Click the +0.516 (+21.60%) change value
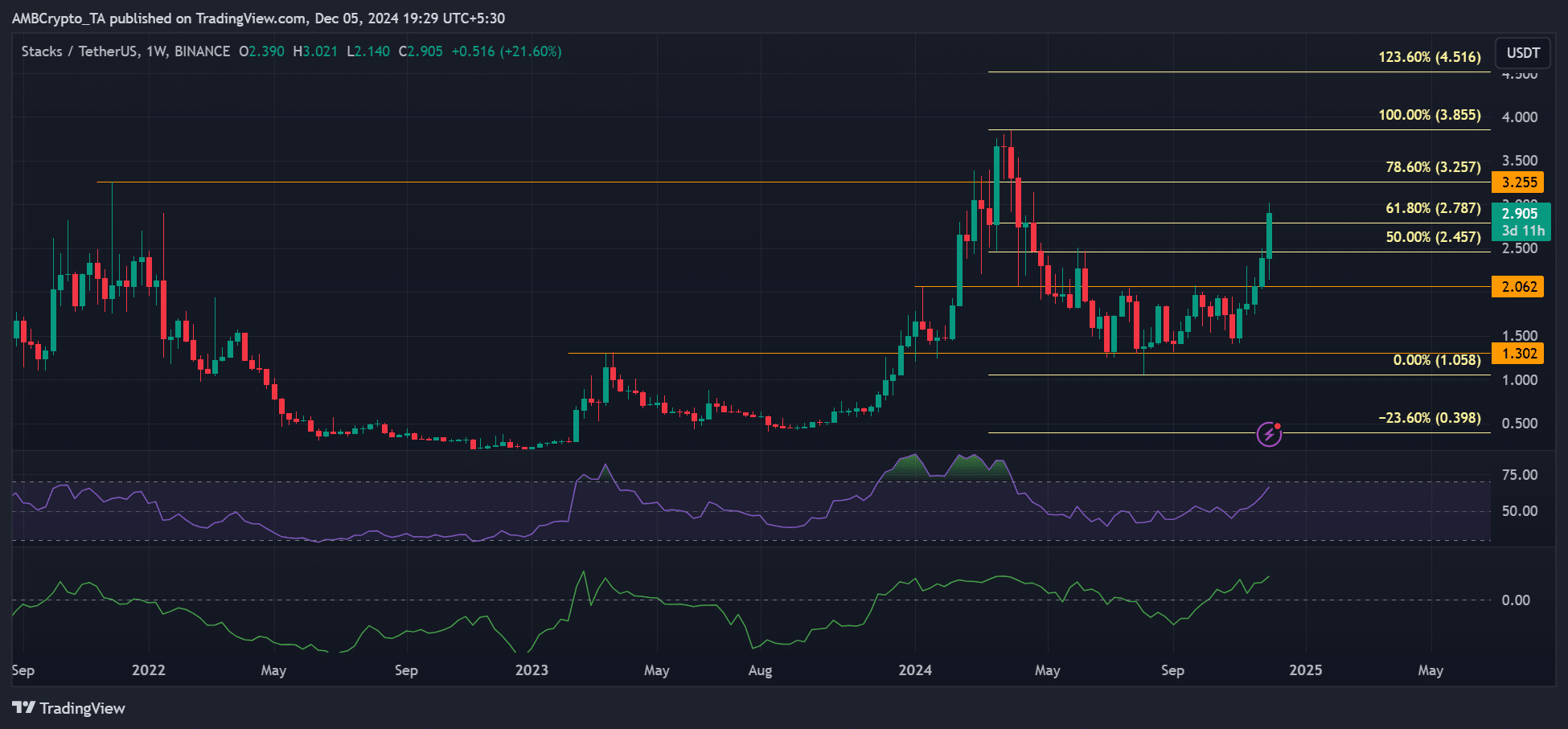Image resolution: width=1568 pixels, height=729 pixels. tap(507, 51)
